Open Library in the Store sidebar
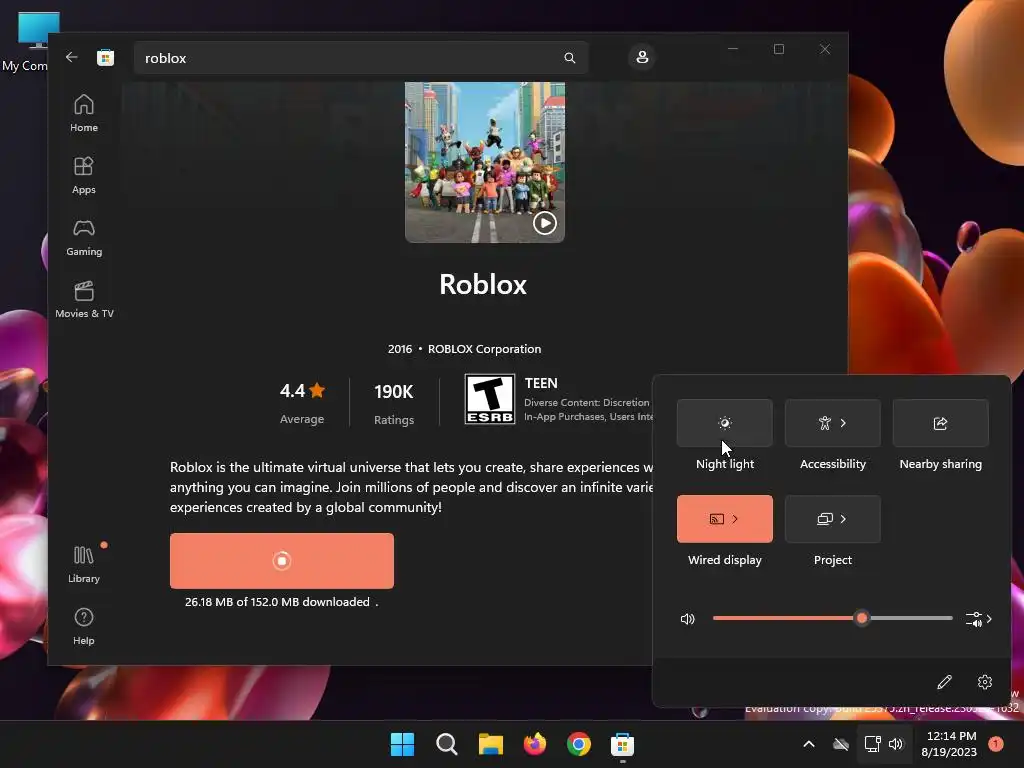This screenshot has width=1024, height=768. coord(84,565)
